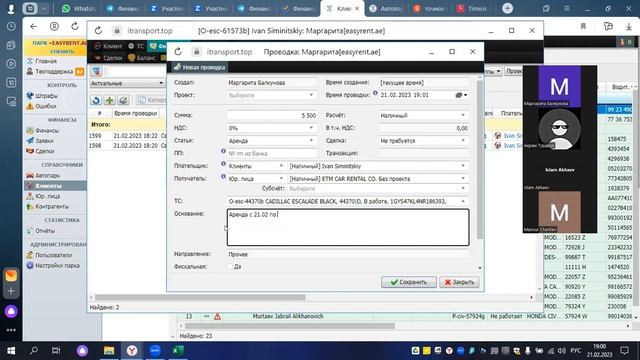
Task: Click into the Сумма field showing 5 500
Action: point(272,116)
